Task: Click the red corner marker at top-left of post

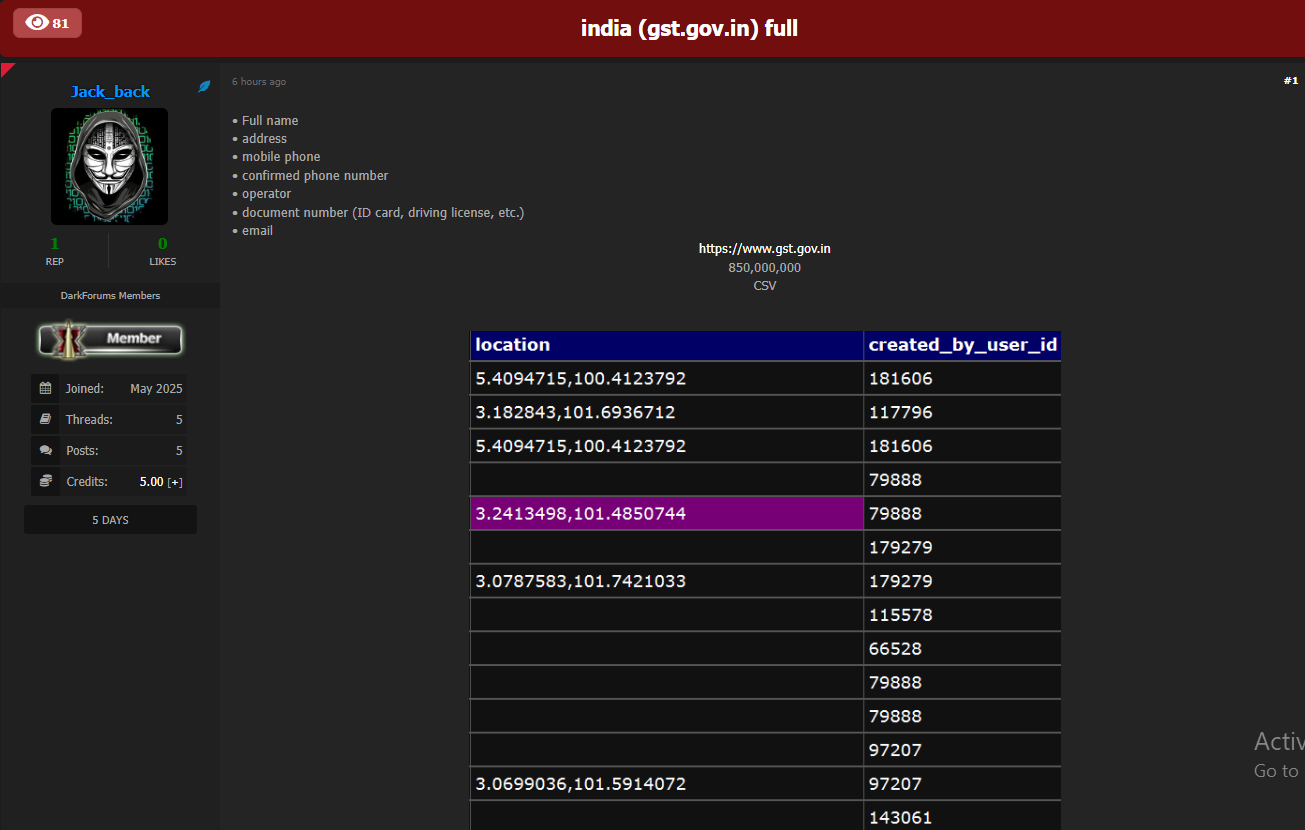Action: pyautogui.click(x=6, y=68)
